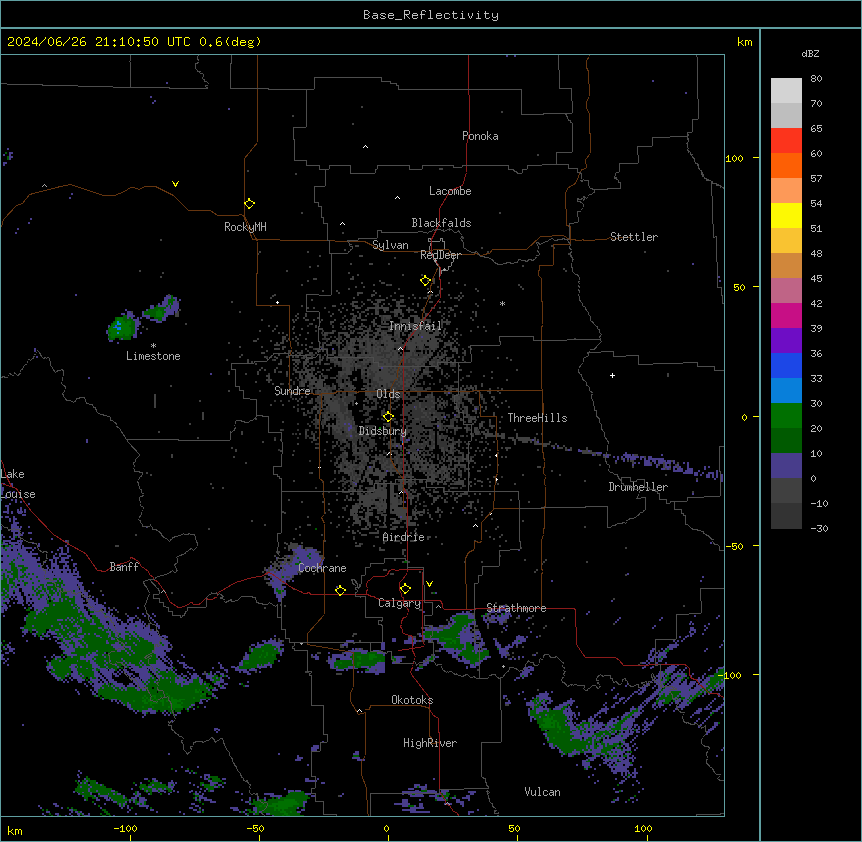Image resolution: width=862 pixels, height=842 pixels.
Task: Click the Okotoks label
Action: [x=412, y=700]
